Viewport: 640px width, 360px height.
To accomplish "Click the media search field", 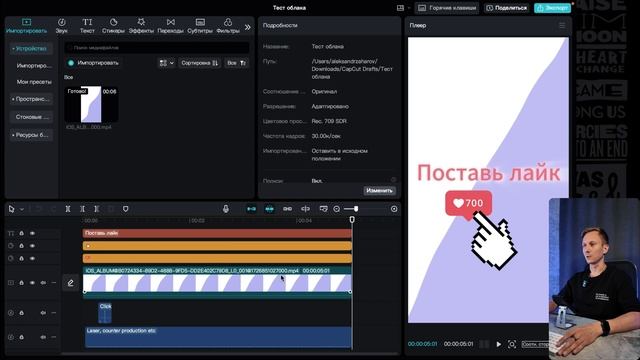I will pos(157,48).
